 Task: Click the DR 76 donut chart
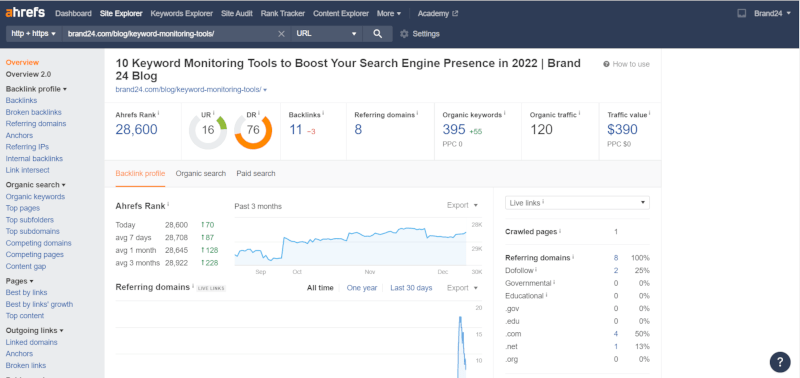pos(253,131)
